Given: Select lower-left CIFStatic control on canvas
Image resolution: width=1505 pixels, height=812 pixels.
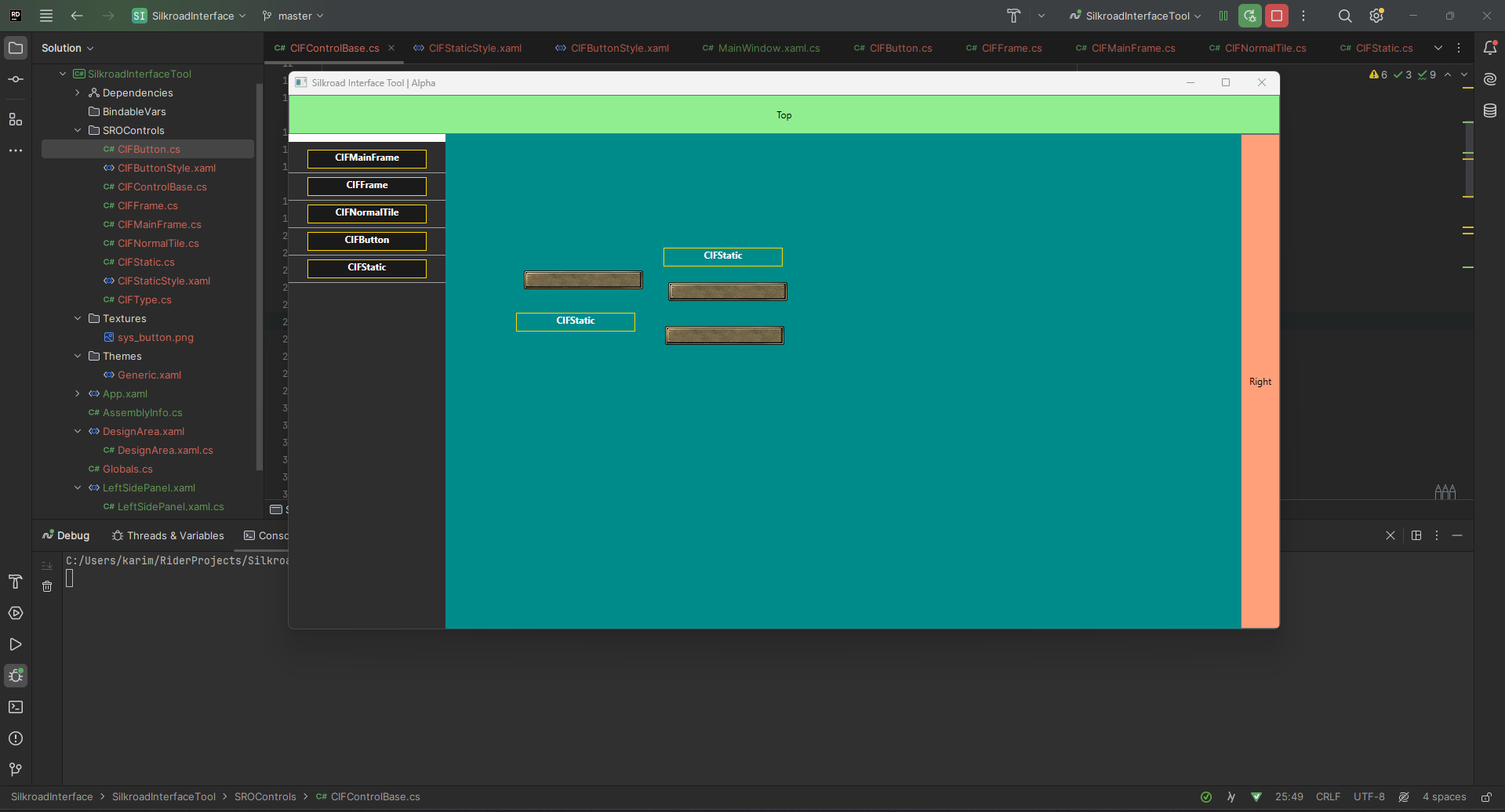Looking at the screenshot, I should click(576, 321).
